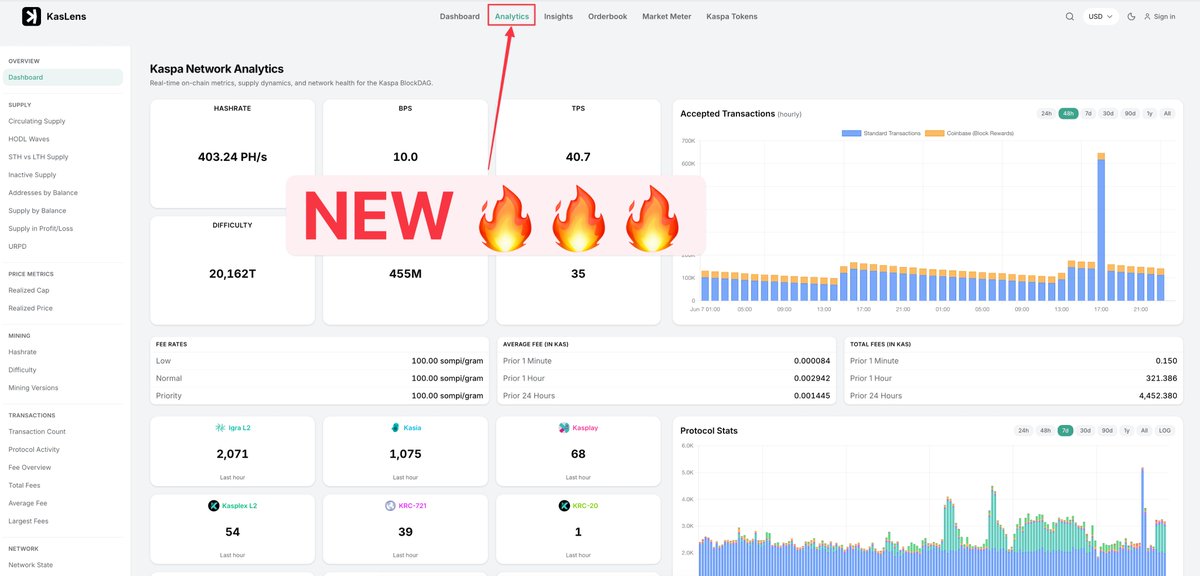Toggle LOG scale on Protocol Stats
Image resolution: width=1200 pixels, height=576 pixels.
coord(1165,430)
